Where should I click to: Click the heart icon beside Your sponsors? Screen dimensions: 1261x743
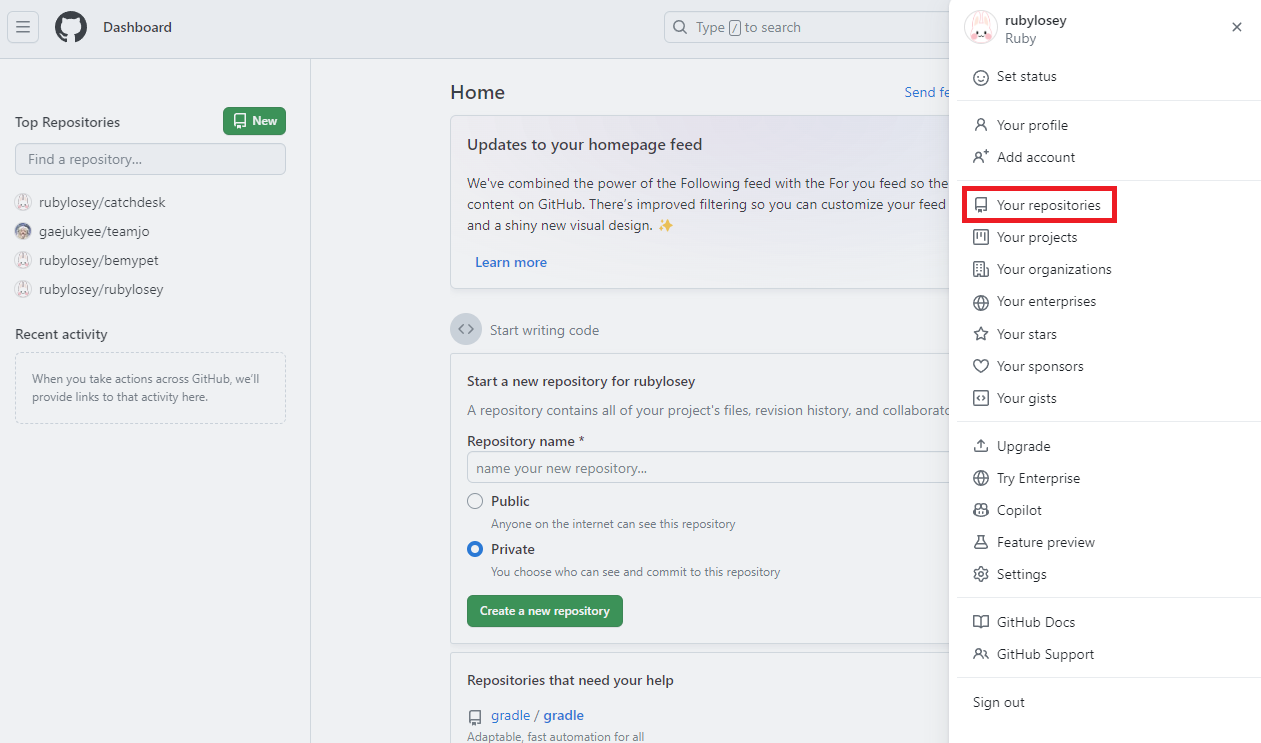pyautogui.click(x=981, y=366)
